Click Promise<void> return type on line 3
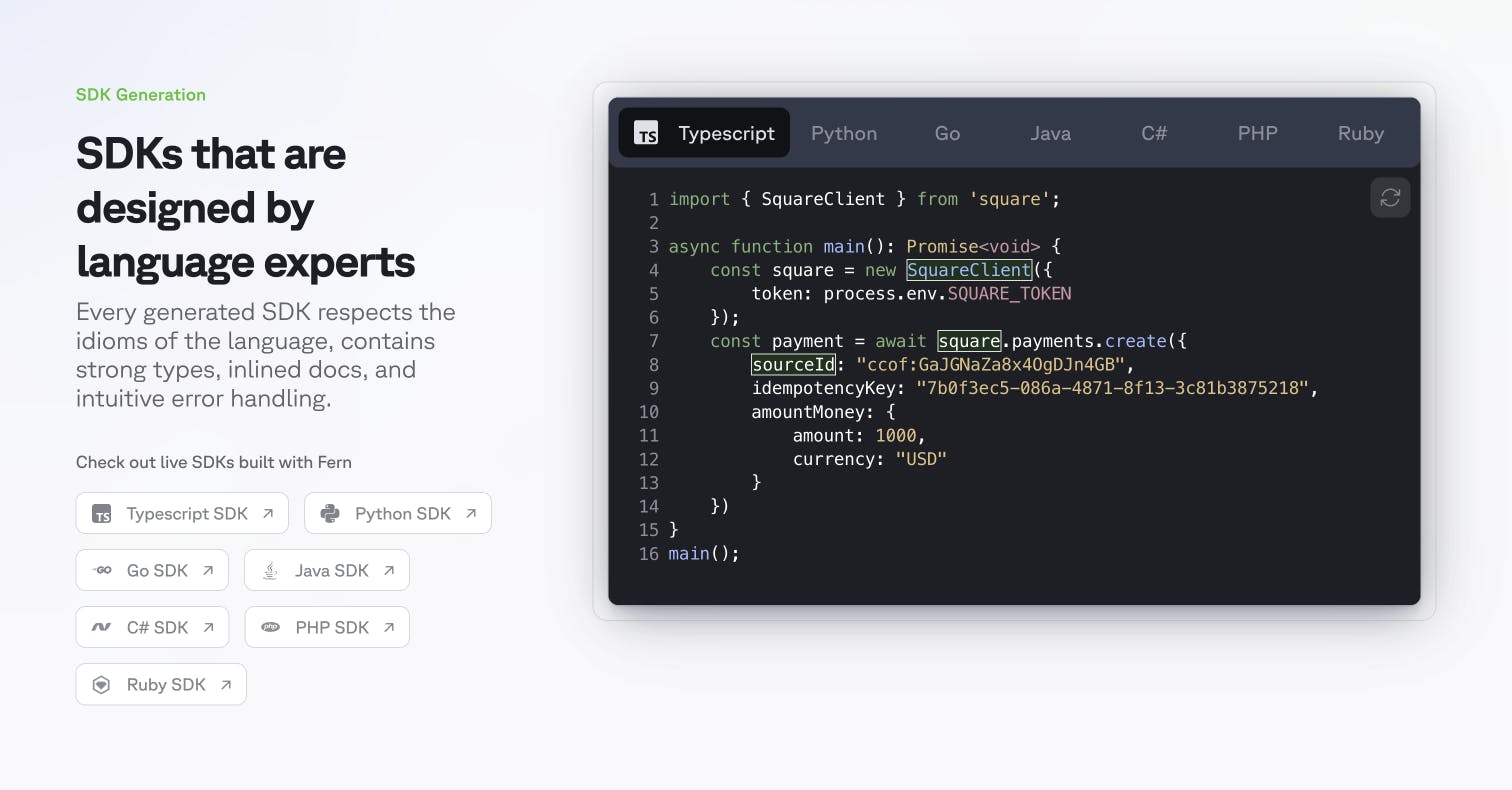 pyautogui.click(x=973, y=247)
